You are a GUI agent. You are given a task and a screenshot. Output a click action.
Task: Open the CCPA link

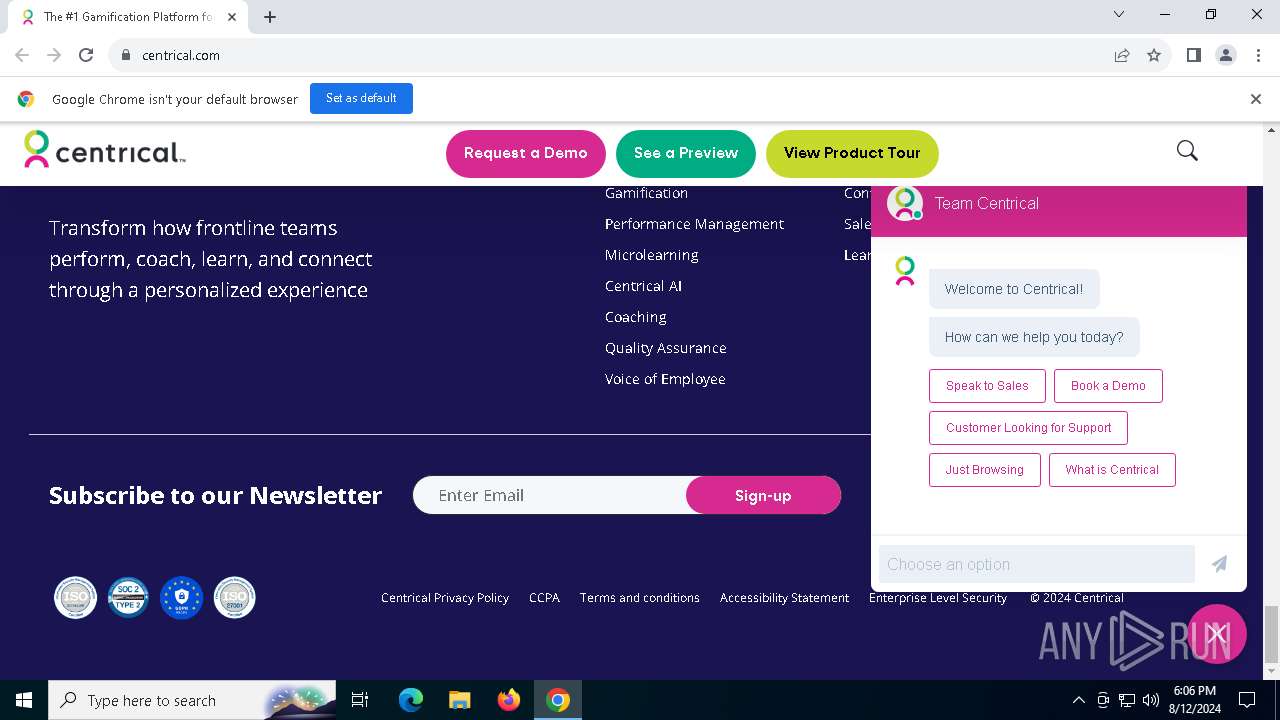tap(544, 598)
